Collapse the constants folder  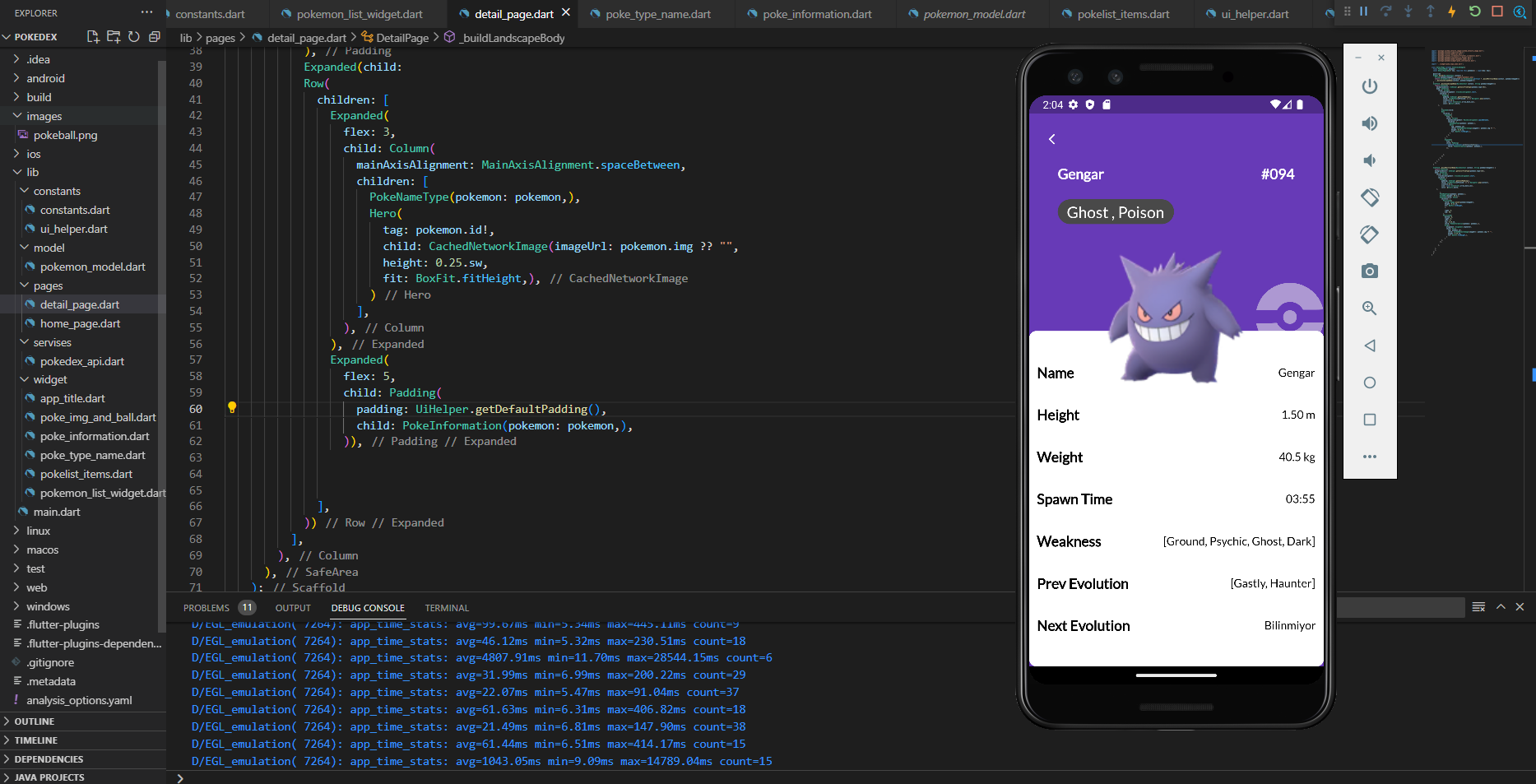57,191
